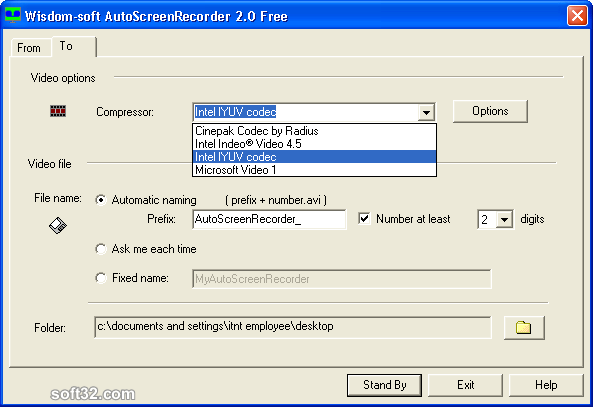Close the AutoScreenRecorder window
The height and width of the screenshot is (407, 593).
click(577, 16)
